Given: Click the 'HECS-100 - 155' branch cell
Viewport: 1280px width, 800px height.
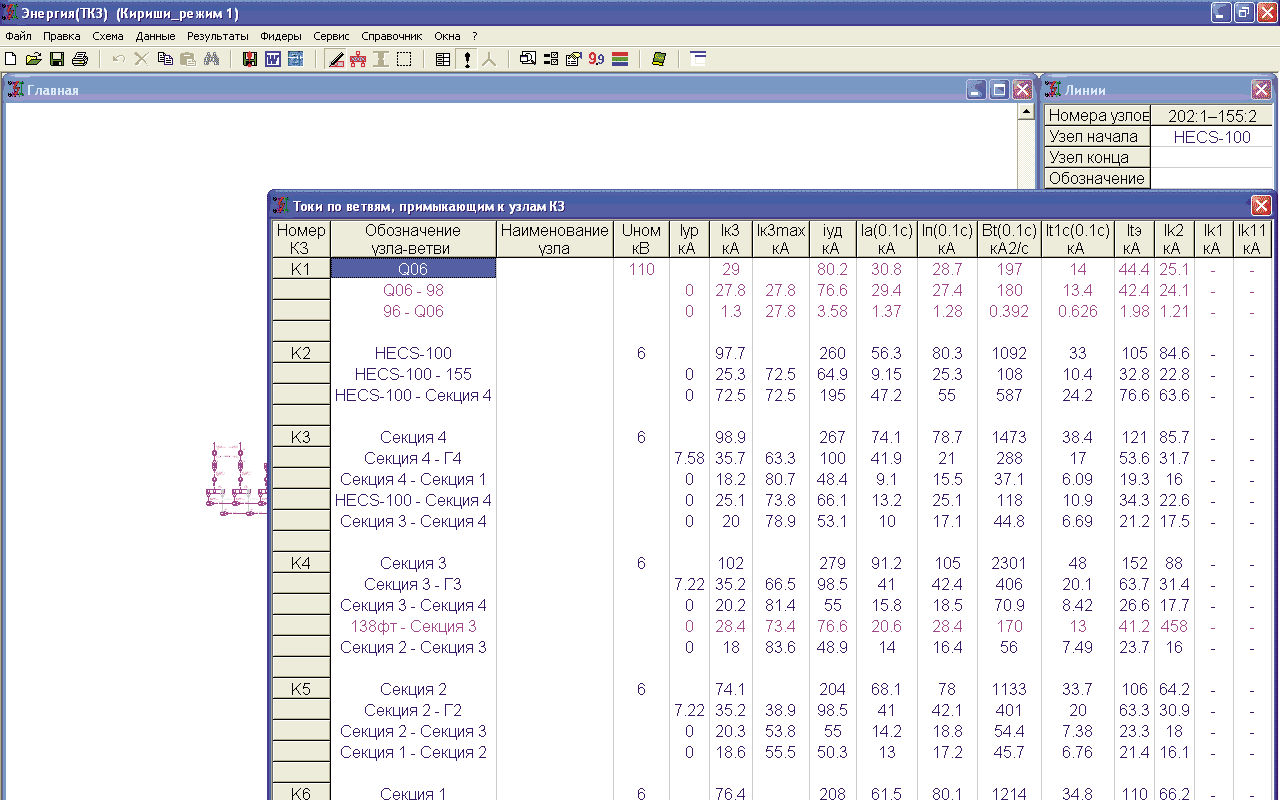Looking at the screenshot, I should click(x=413, y=374).
